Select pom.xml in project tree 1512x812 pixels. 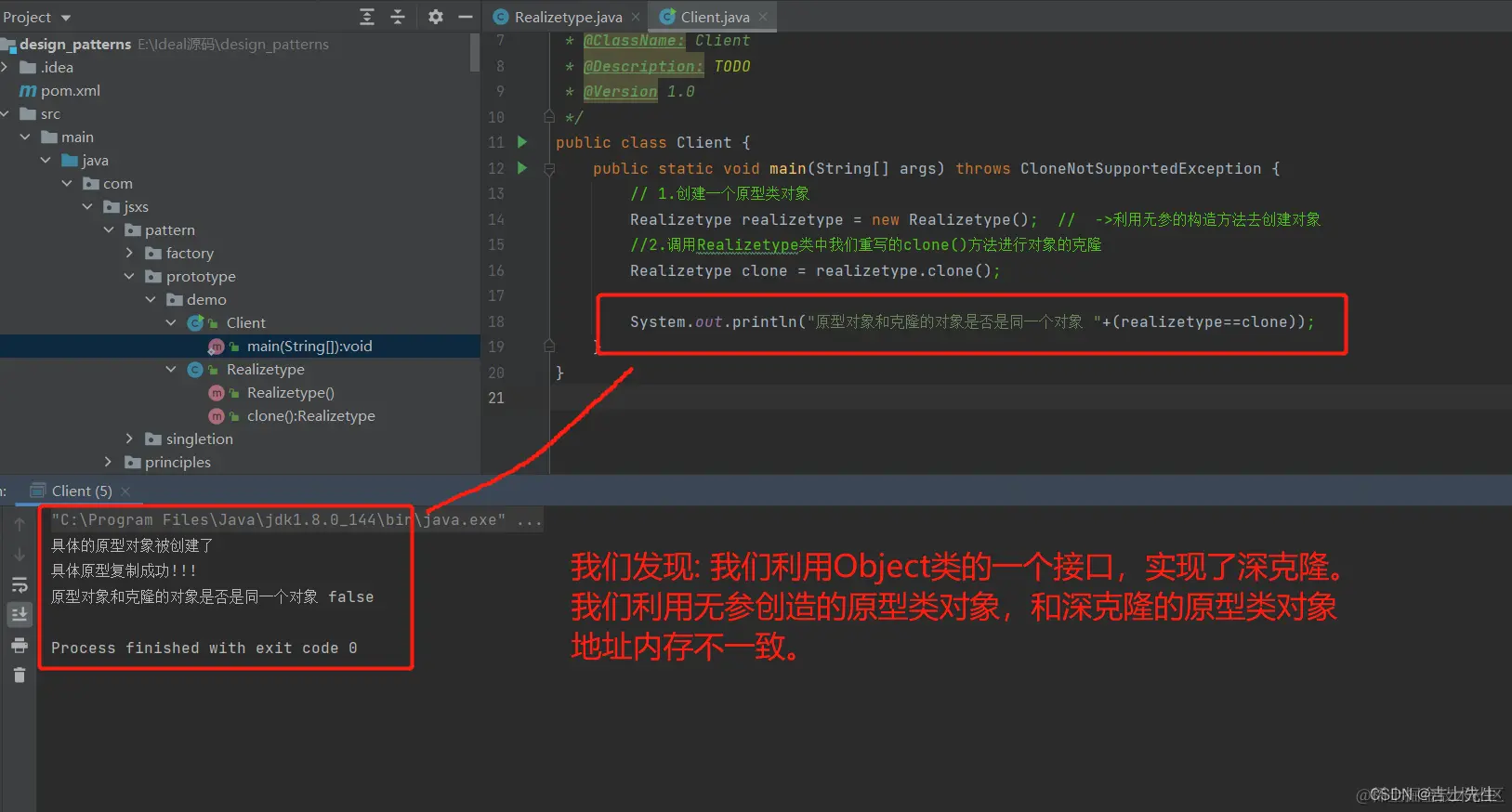click(x=70, y=90)
